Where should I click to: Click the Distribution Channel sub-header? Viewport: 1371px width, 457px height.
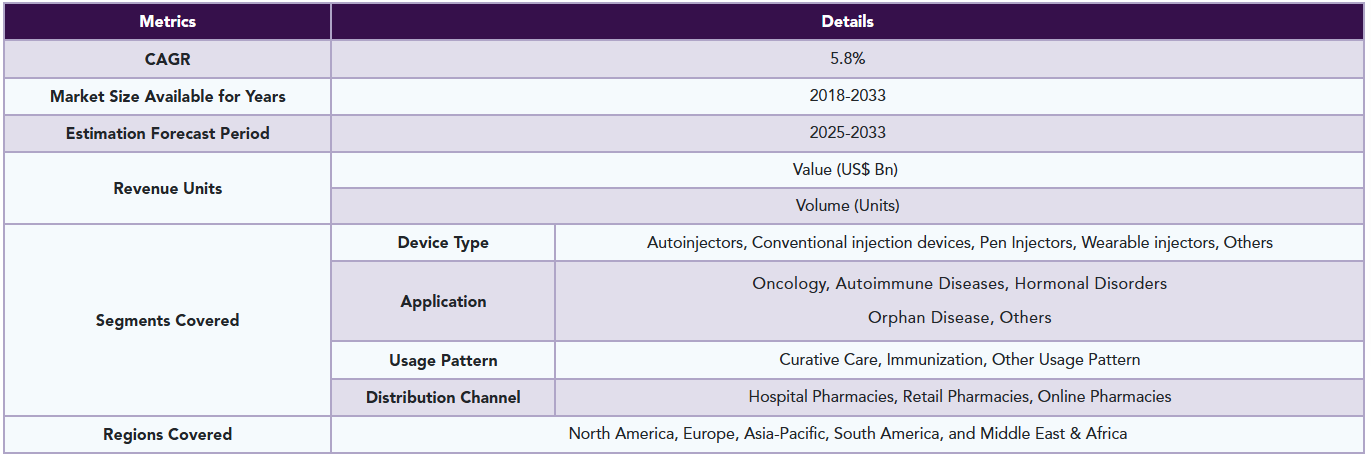pos(443,397)
